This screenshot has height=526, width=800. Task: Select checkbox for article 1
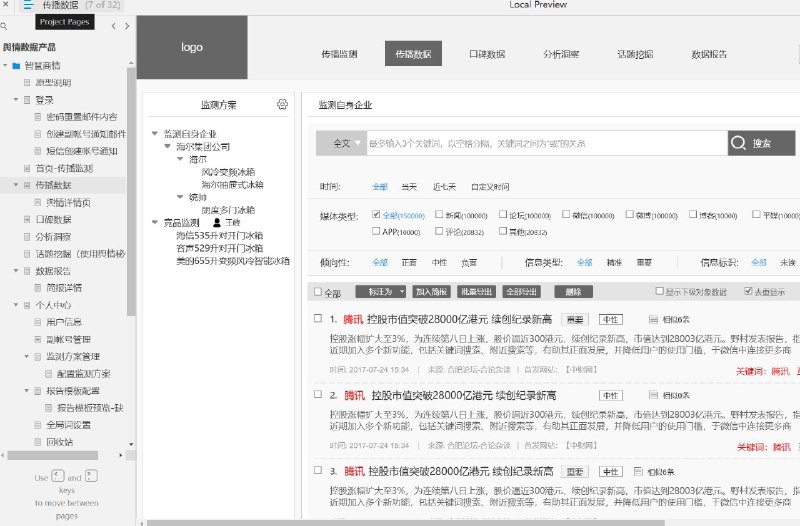(x=318, y=318)
